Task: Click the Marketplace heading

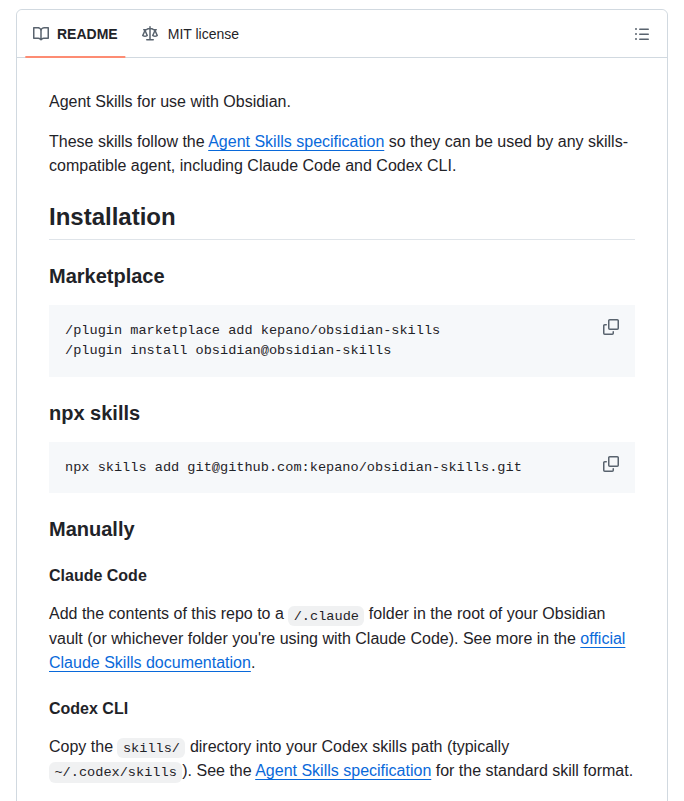Action: (x=107, y=276)
